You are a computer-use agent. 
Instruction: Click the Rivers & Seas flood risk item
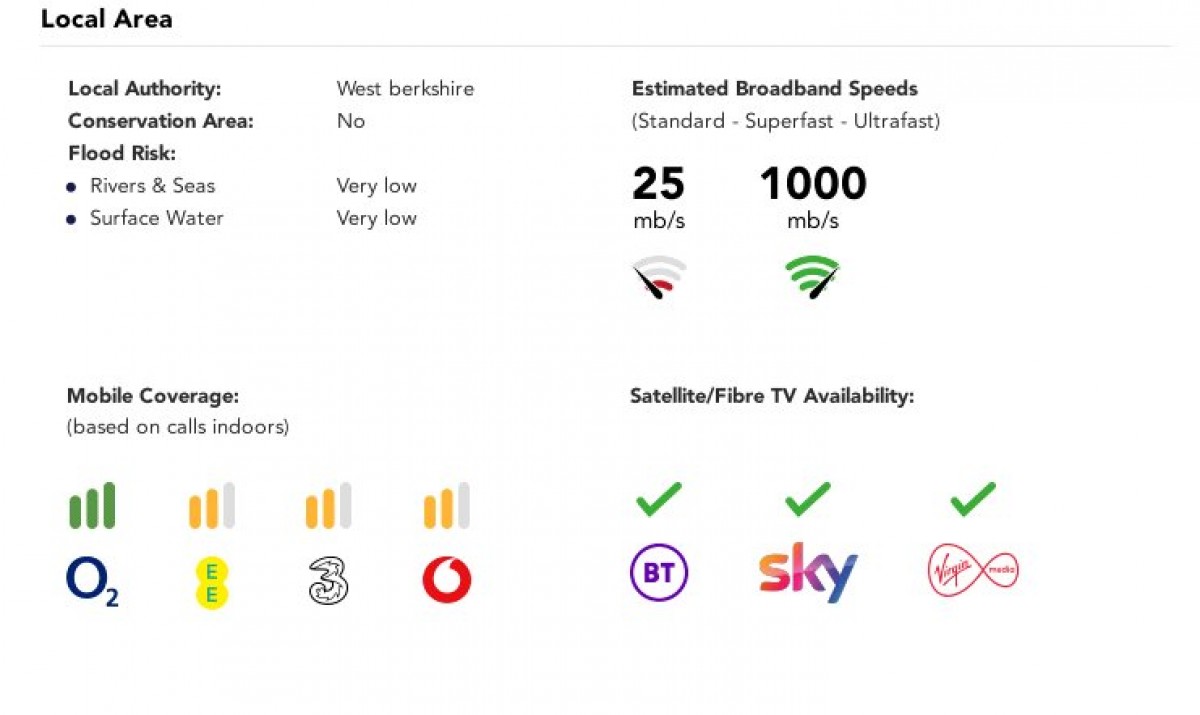[x=152, y=186]
